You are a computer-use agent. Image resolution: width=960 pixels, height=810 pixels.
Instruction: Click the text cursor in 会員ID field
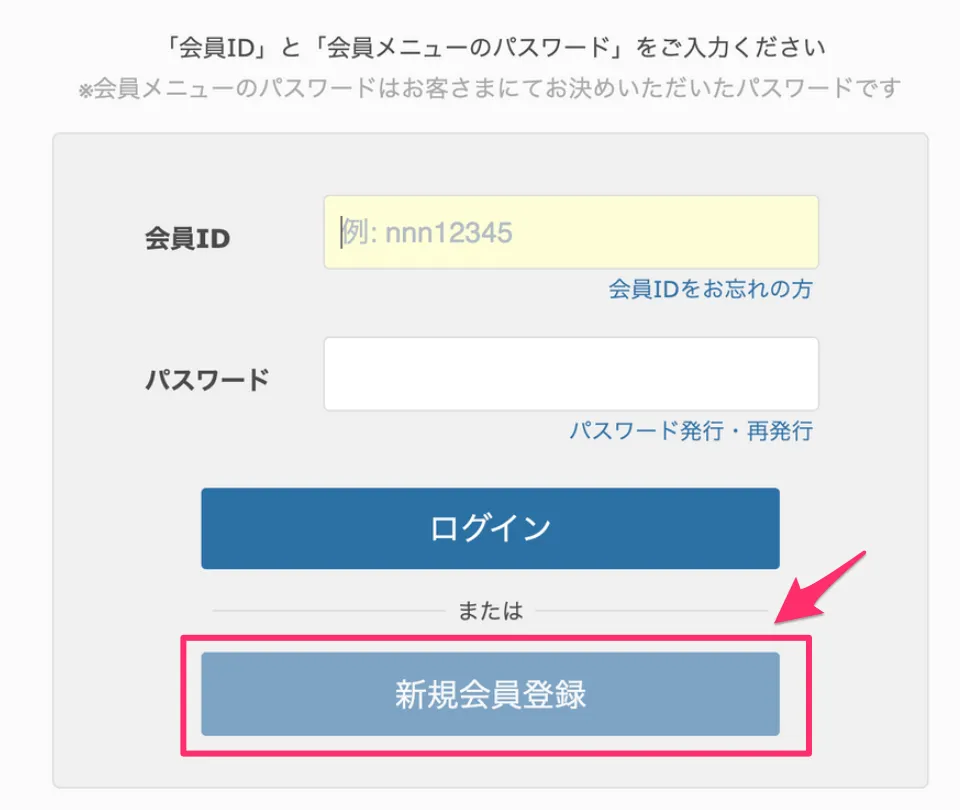[x=340, y=232]
